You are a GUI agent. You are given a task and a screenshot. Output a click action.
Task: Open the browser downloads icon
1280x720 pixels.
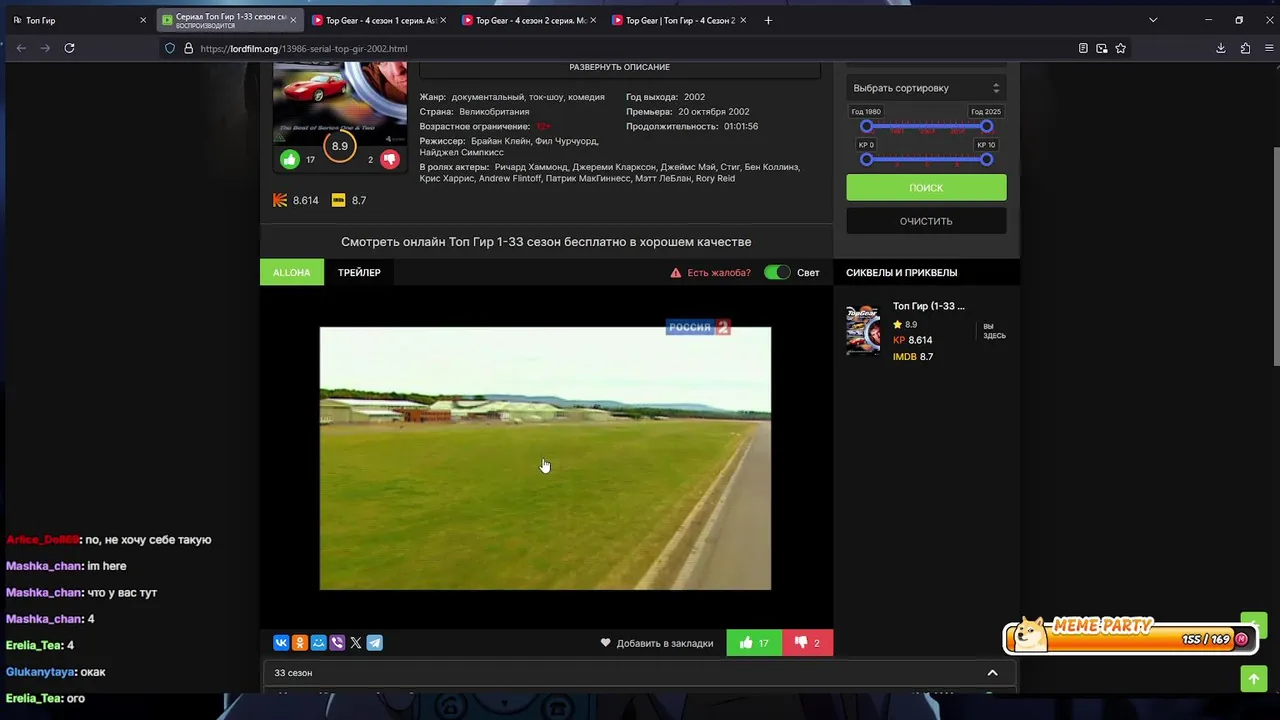click(x=1221, y=48)
